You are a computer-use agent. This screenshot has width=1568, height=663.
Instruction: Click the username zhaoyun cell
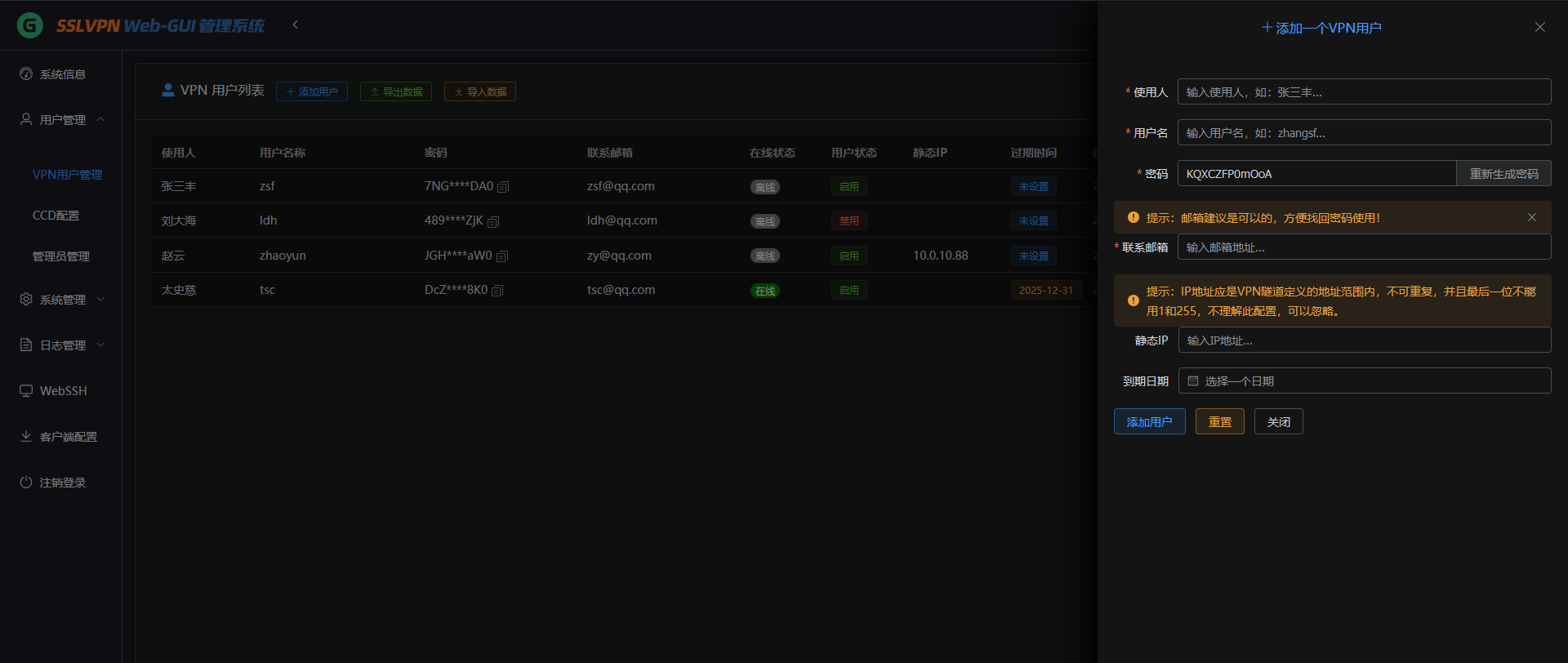[x=283, y=256]
